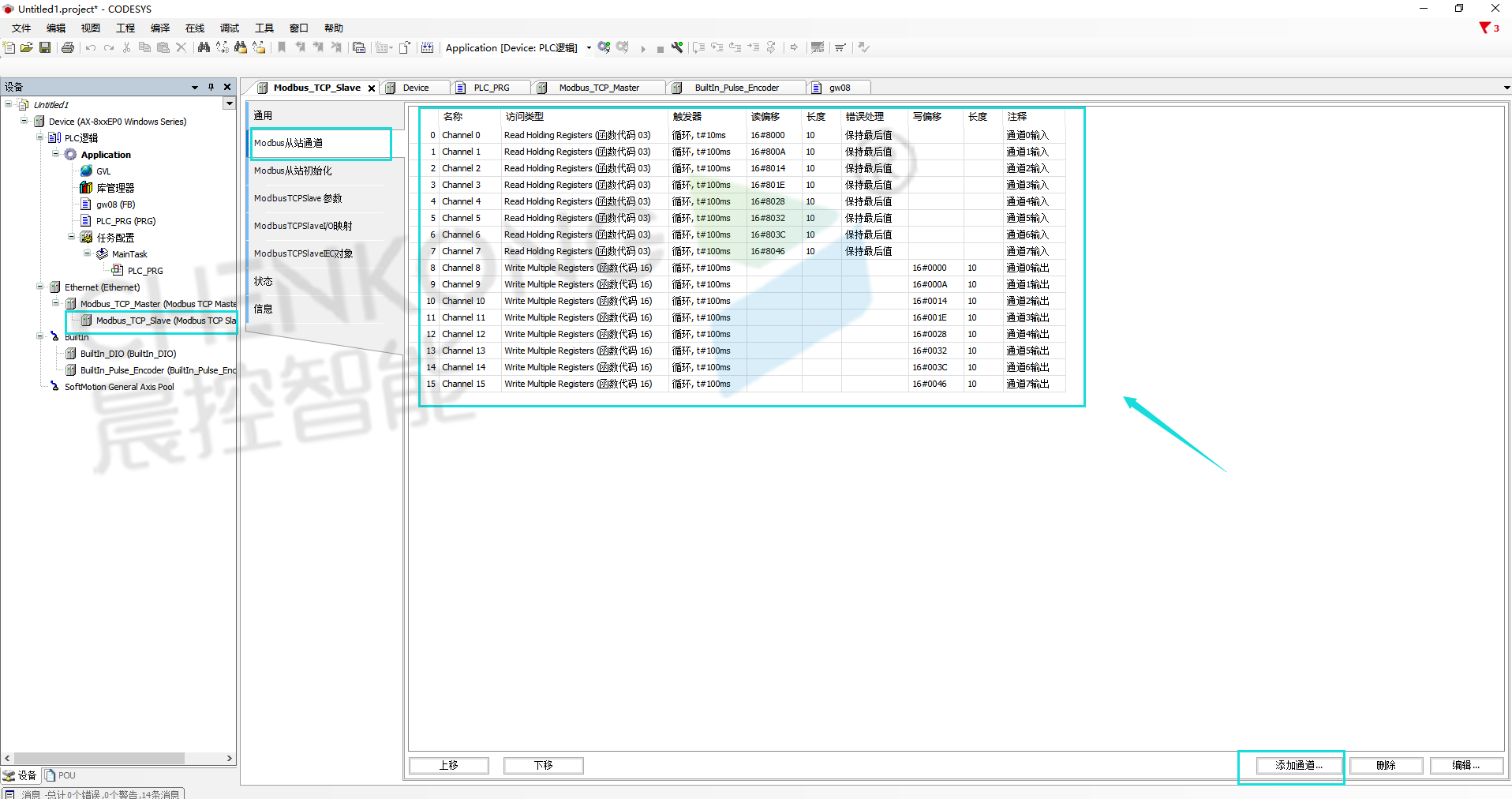Click the device tree horizontal scrollbar
This screenshot has width=1512, height=799.
pyautogui.click(x=99, y=758)
